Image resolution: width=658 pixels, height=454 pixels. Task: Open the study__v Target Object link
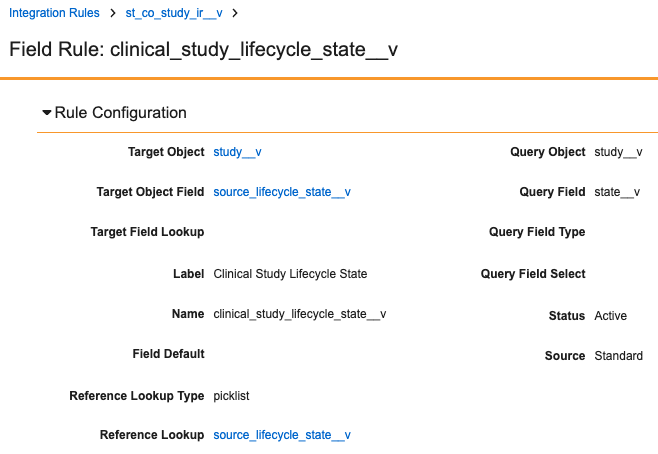(x=237, y=152)
